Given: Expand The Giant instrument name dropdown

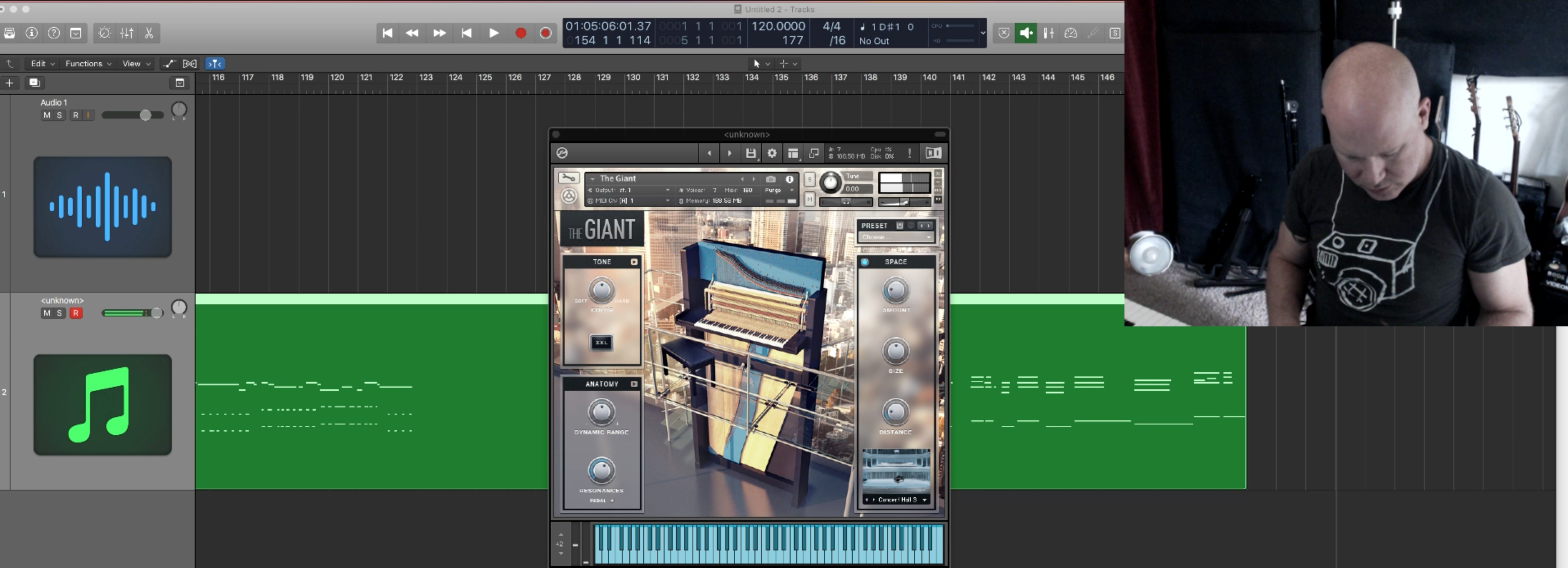Looking at the screenshot, I should [x=592, y=179].
